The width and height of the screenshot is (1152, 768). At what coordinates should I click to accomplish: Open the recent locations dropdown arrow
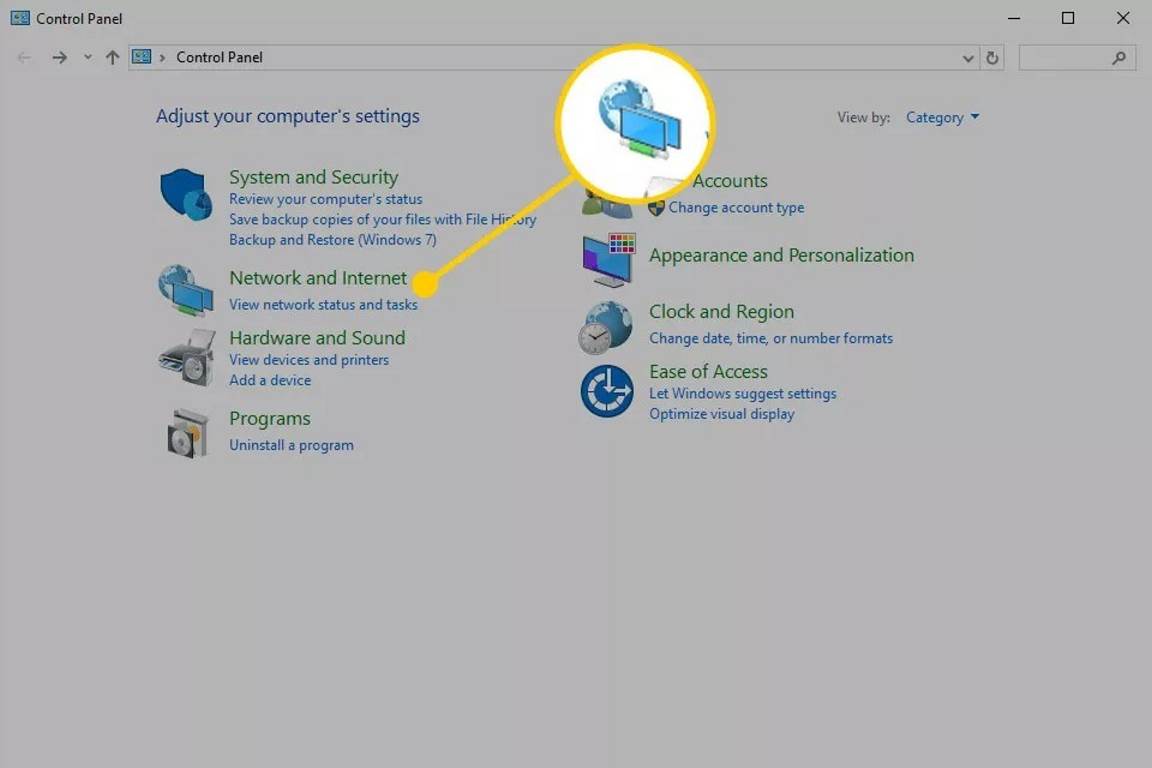point(88,58)
